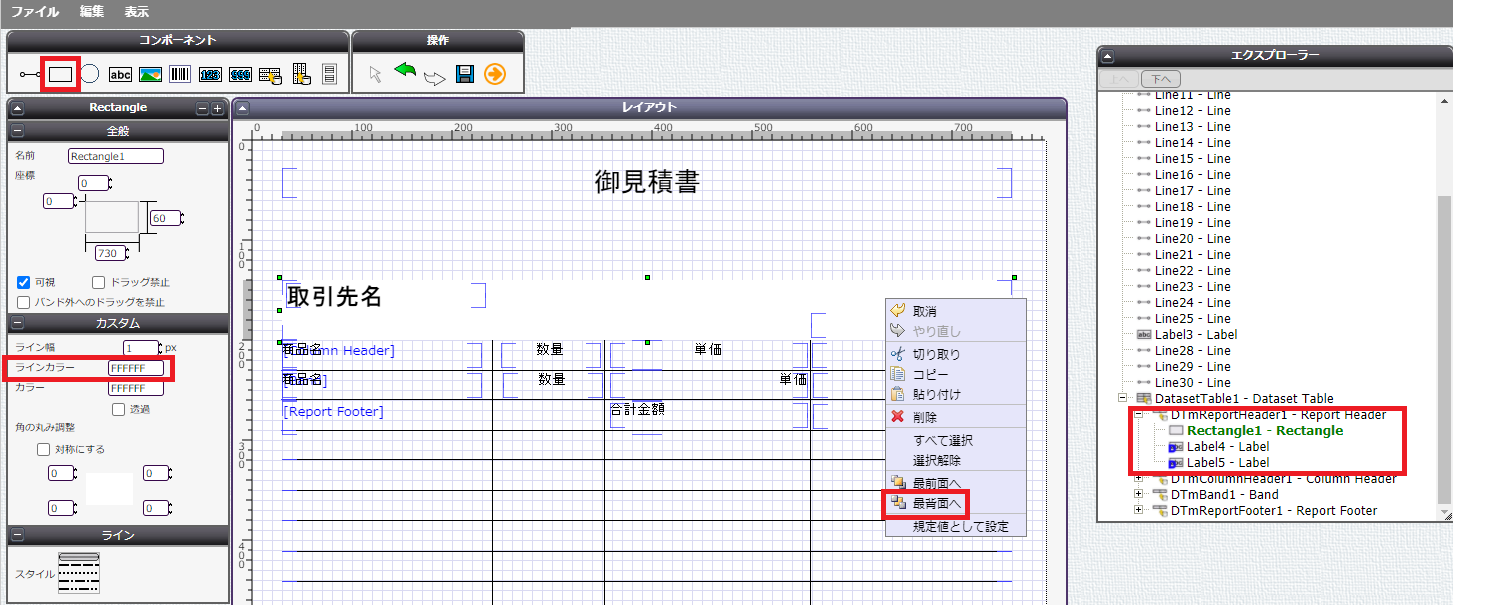Image resolution: width=1496 pixels, height=606 pixels.
Task: Collapse the DatasetTable1 tree node
Action: [1123, 398]
